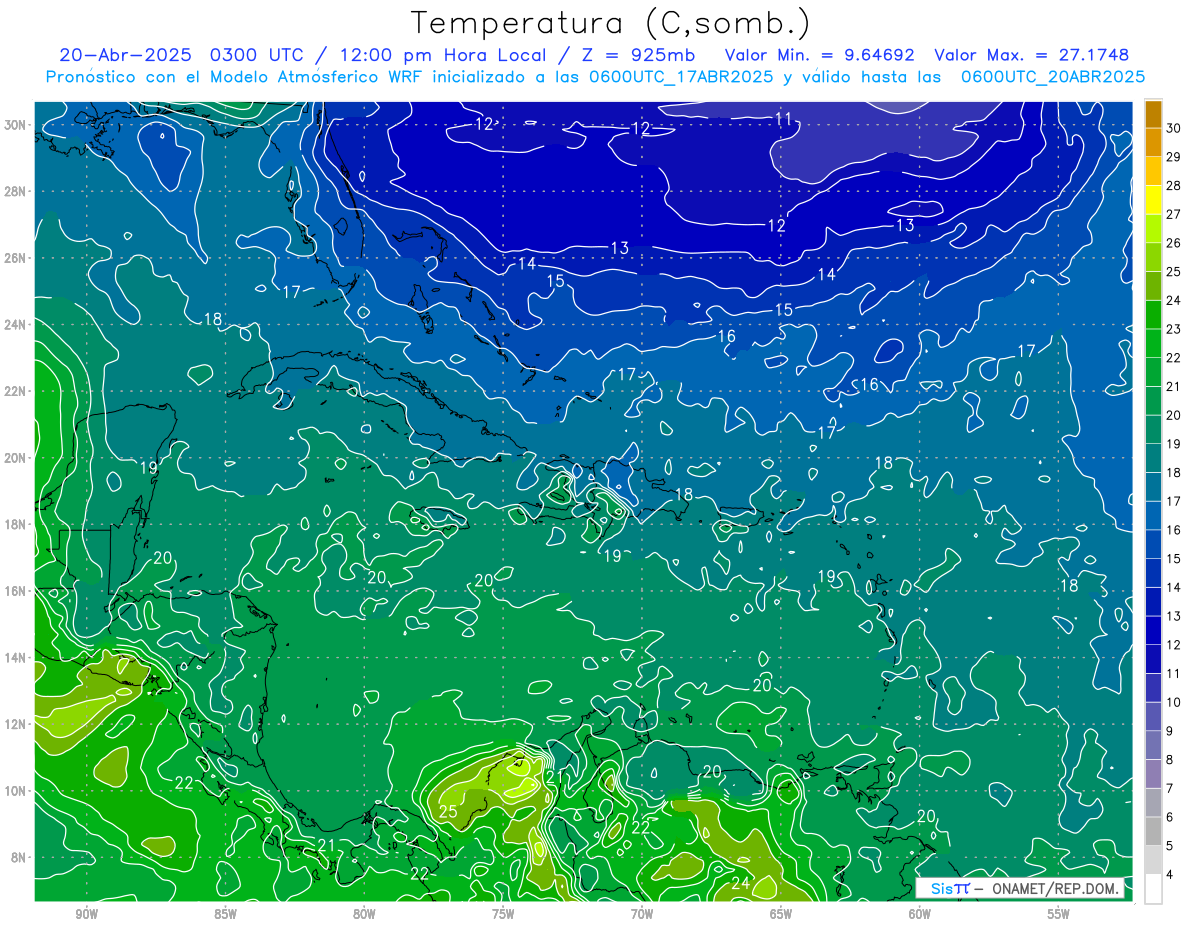
Task: Click the "80W" longitude axis label
Action: point(364,914)
